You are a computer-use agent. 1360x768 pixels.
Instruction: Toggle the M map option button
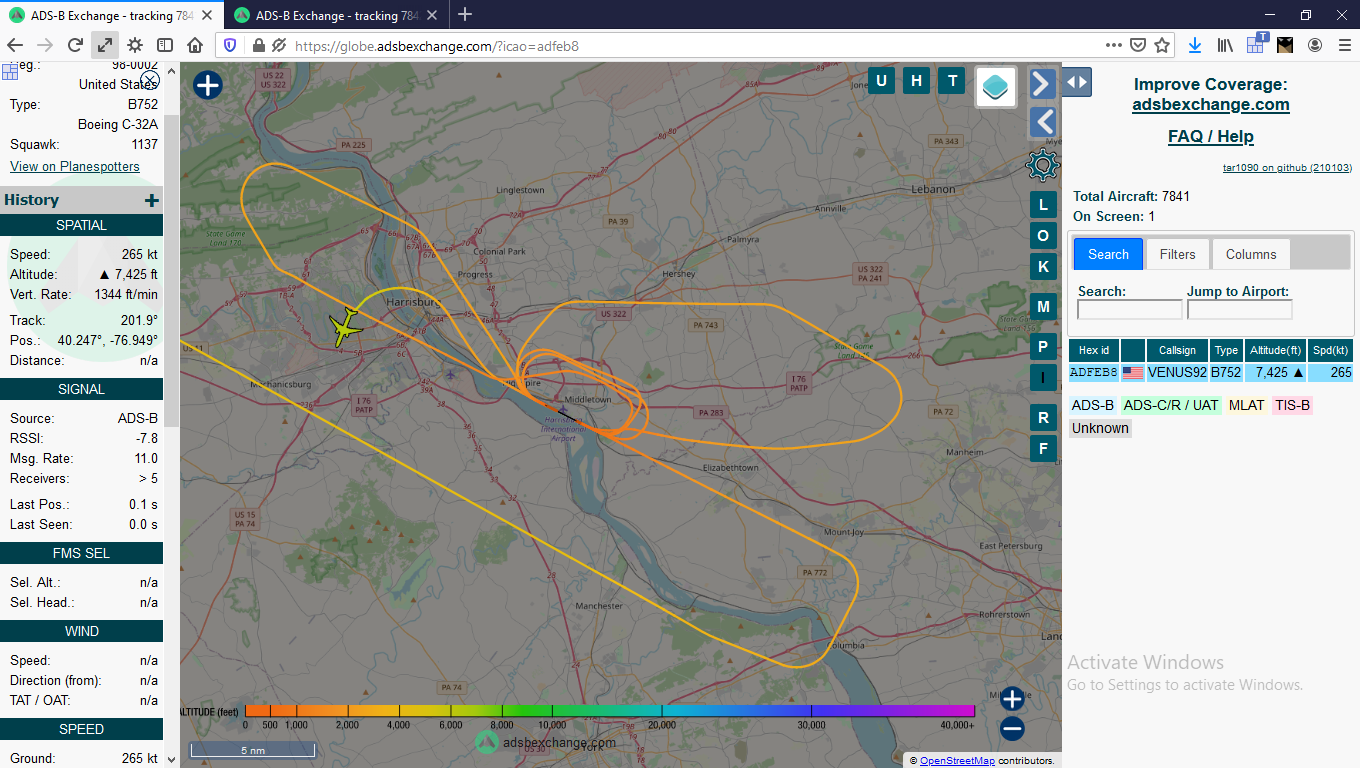(1043, 307)
